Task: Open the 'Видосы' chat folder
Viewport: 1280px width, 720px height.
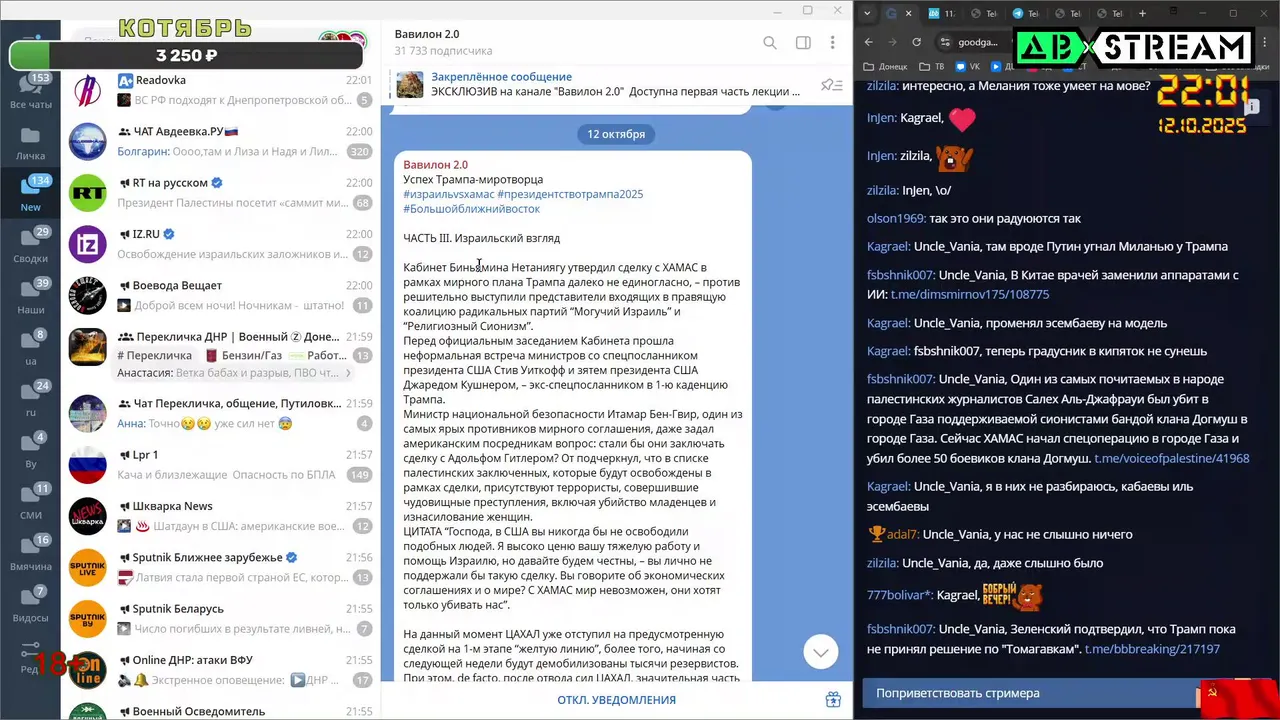Action: 30,606
